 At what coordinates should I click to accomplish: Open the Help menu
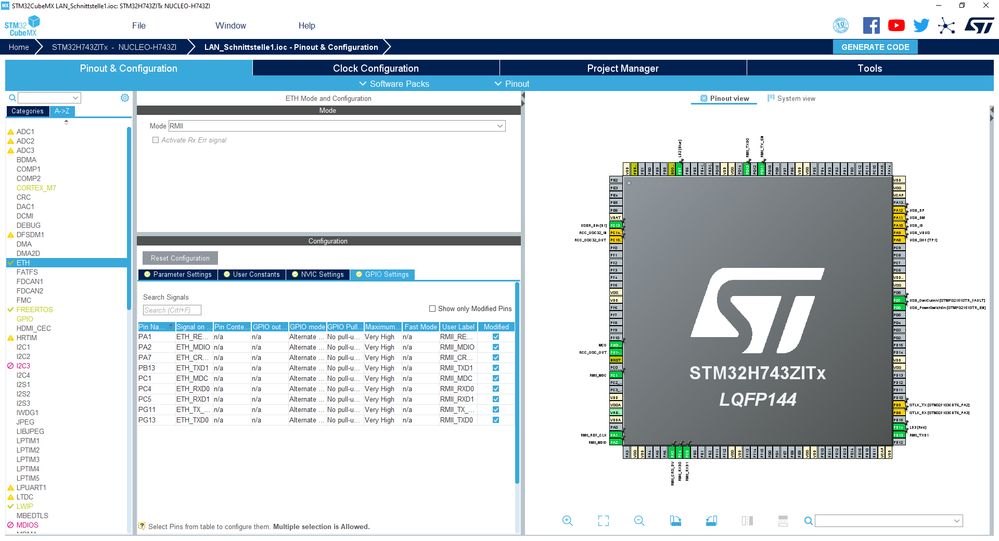306,25
